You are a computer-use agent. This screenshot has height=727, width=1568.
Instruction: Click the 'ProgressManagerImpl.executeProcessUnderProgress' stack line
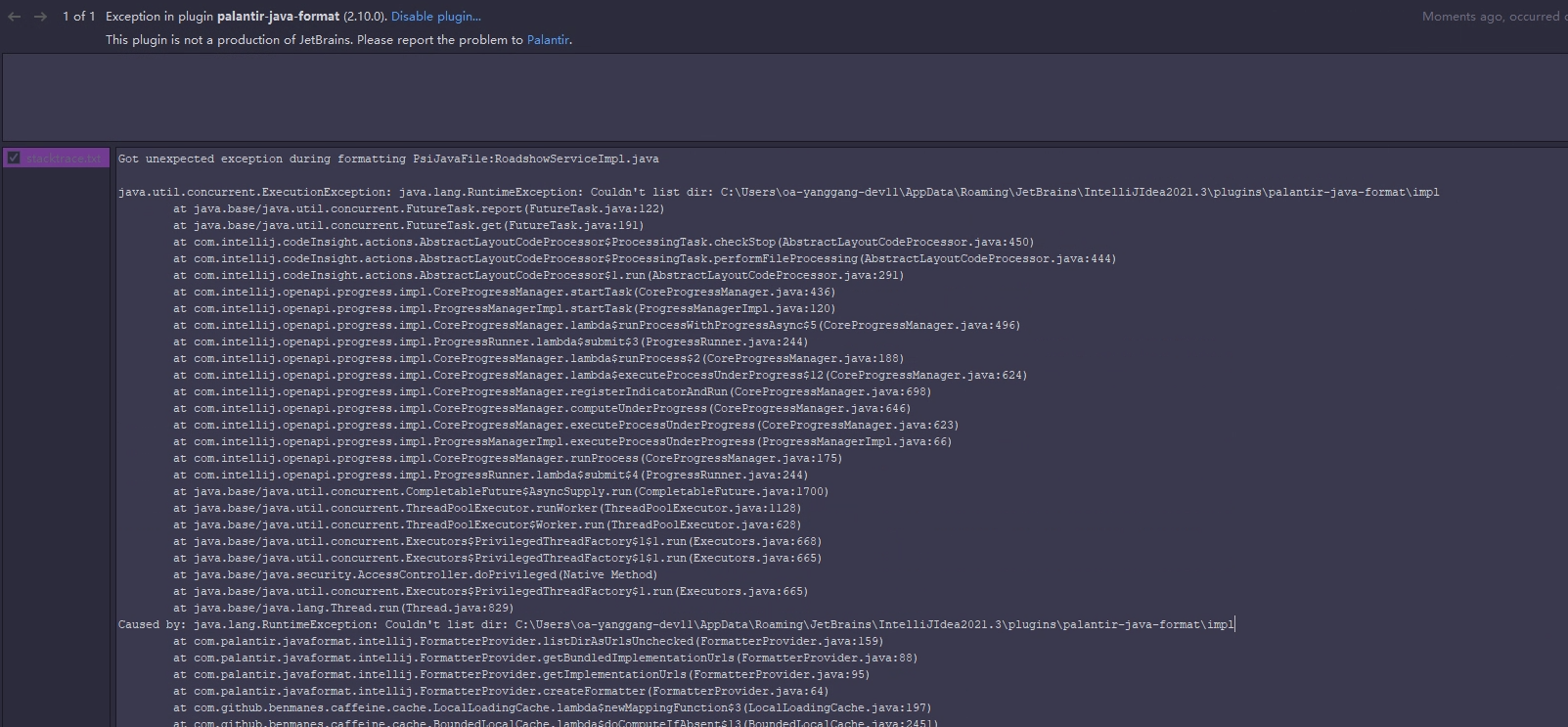(x=562, y=441)
